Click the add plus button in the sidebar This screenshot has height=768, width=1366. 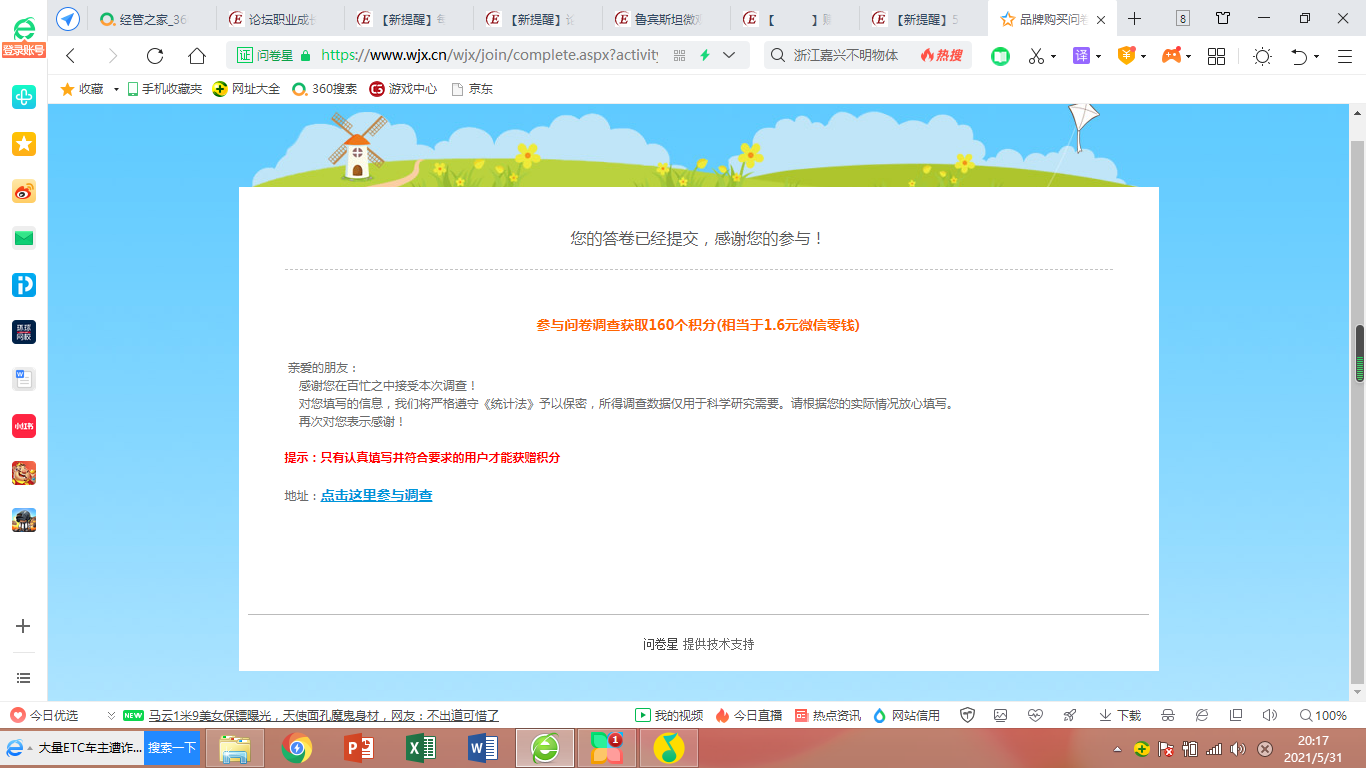(24, 626)
